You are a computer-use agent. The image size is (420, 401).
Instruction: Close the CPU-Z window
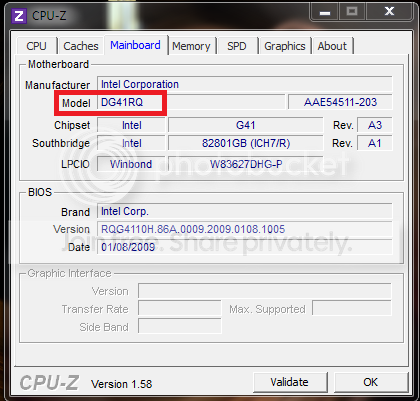tap(390, 12)
